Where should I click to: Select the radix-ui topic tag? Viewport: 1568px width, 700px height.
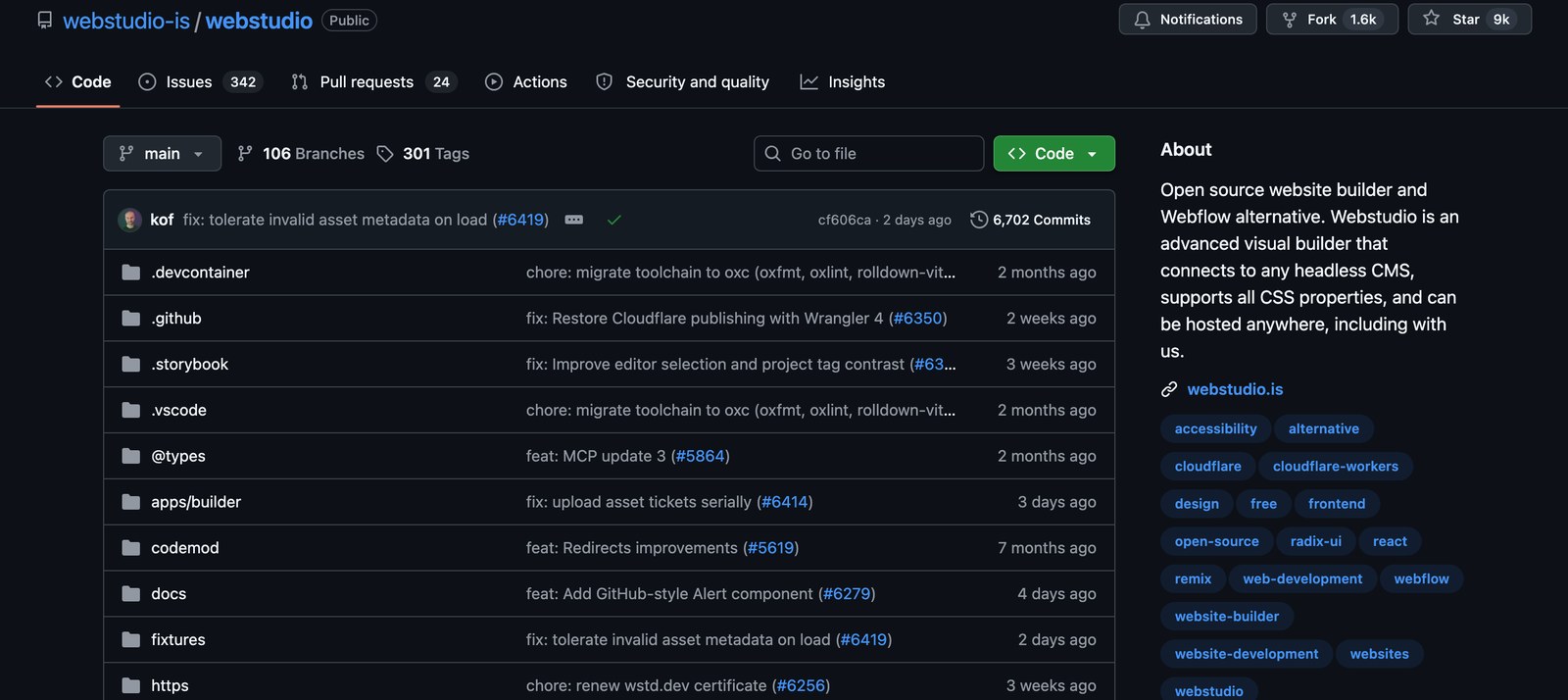point(1316,541)
